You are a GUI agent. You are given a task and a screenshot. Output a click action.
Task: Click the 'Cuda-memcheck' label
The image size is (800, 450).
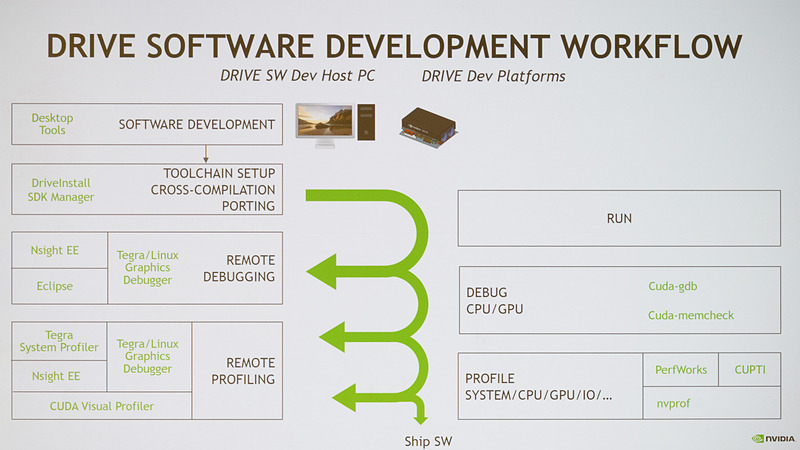point(691,315)
